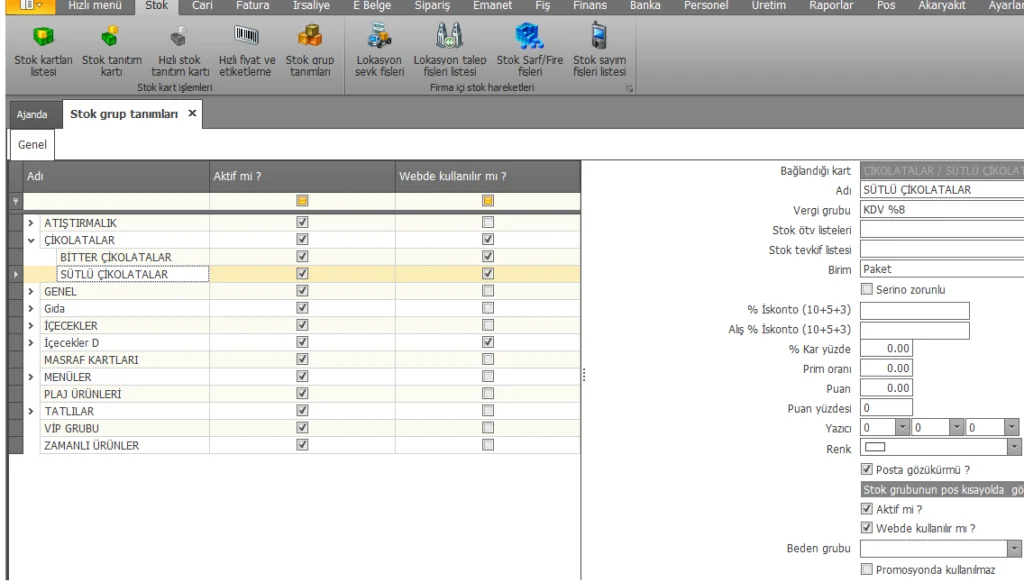
Task: Open Lokasyon sevk fişleri
Action: [379, 50]
